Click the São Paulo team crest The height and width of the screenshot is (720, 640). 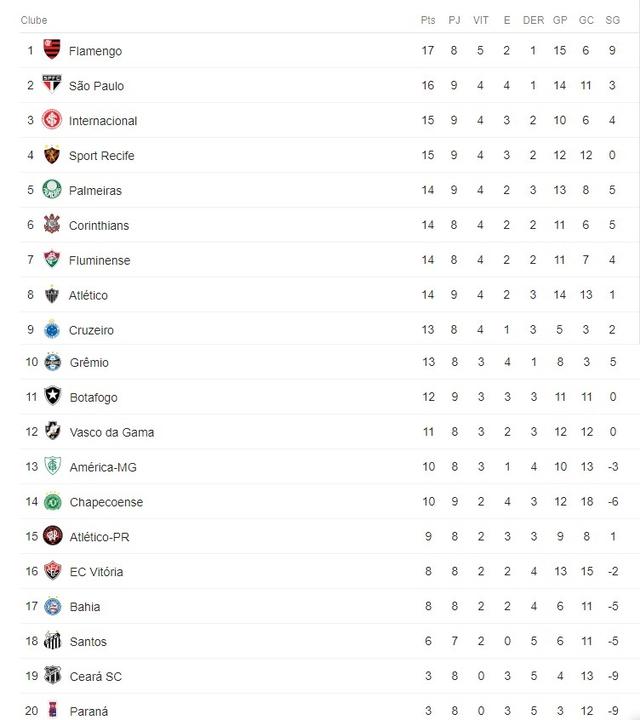pos(52,85)
